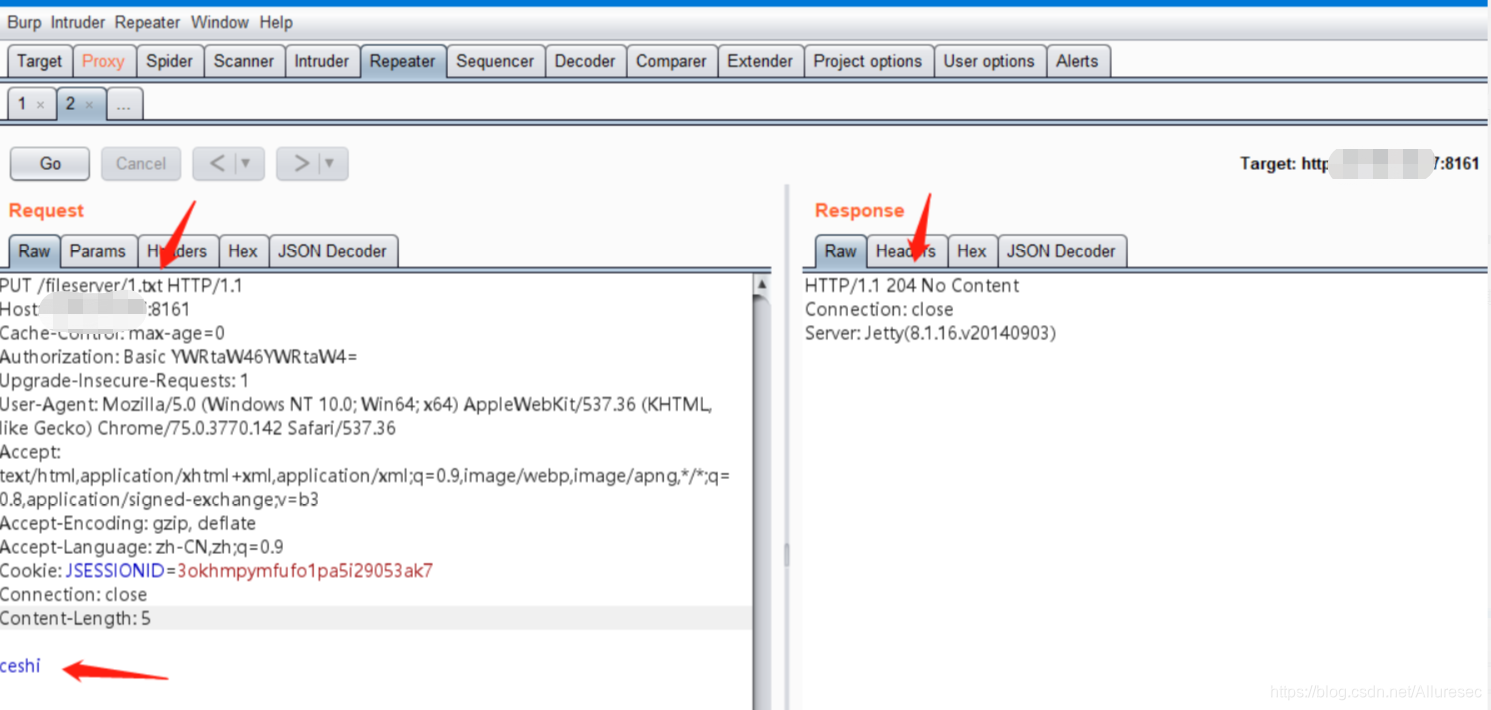Switch to the Decoder tab
The image size is (1491, 710).
pyautogui.click(x=585, y=61)
